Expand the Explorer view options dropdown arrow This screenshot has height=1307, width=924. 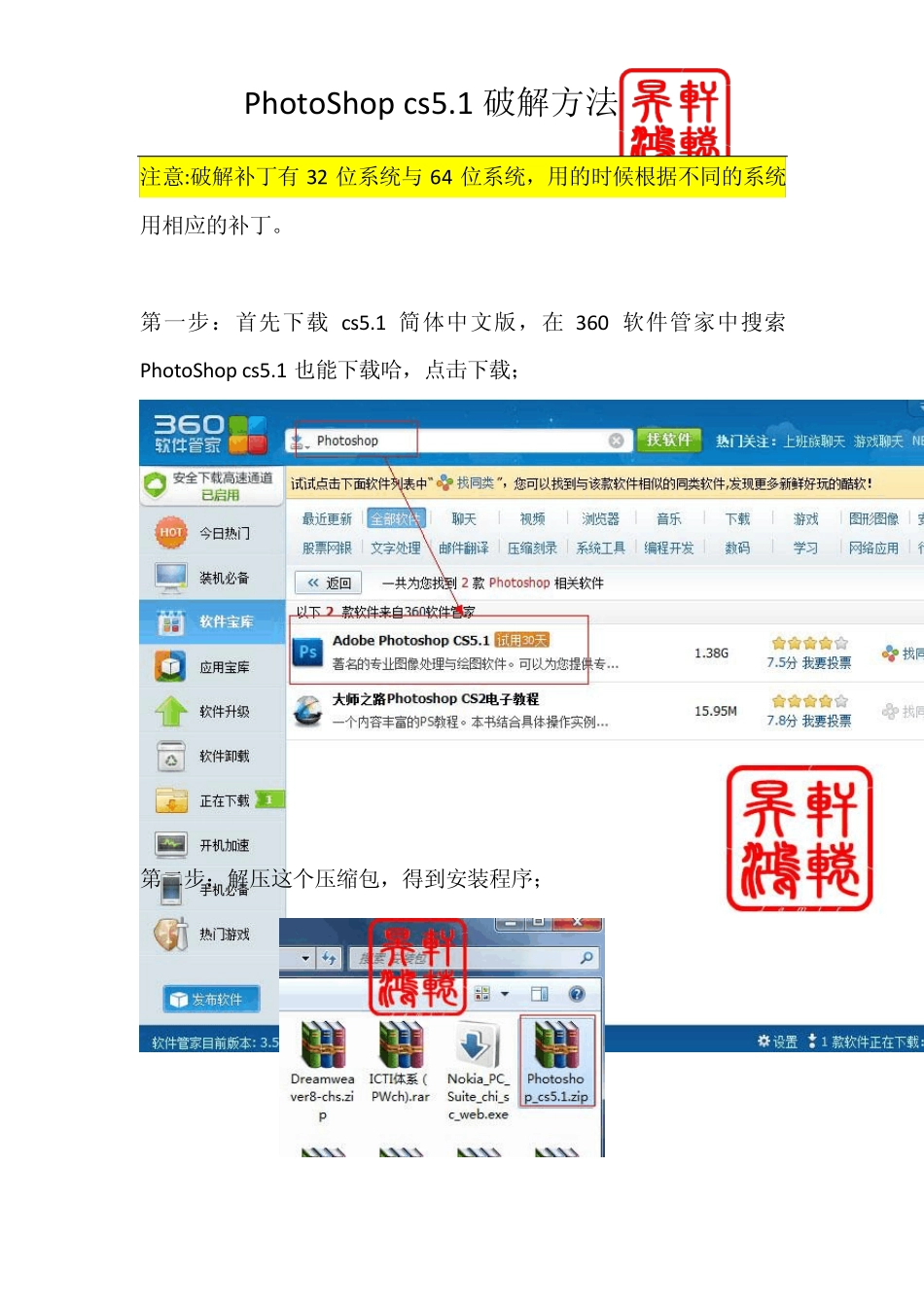[505, 994]
